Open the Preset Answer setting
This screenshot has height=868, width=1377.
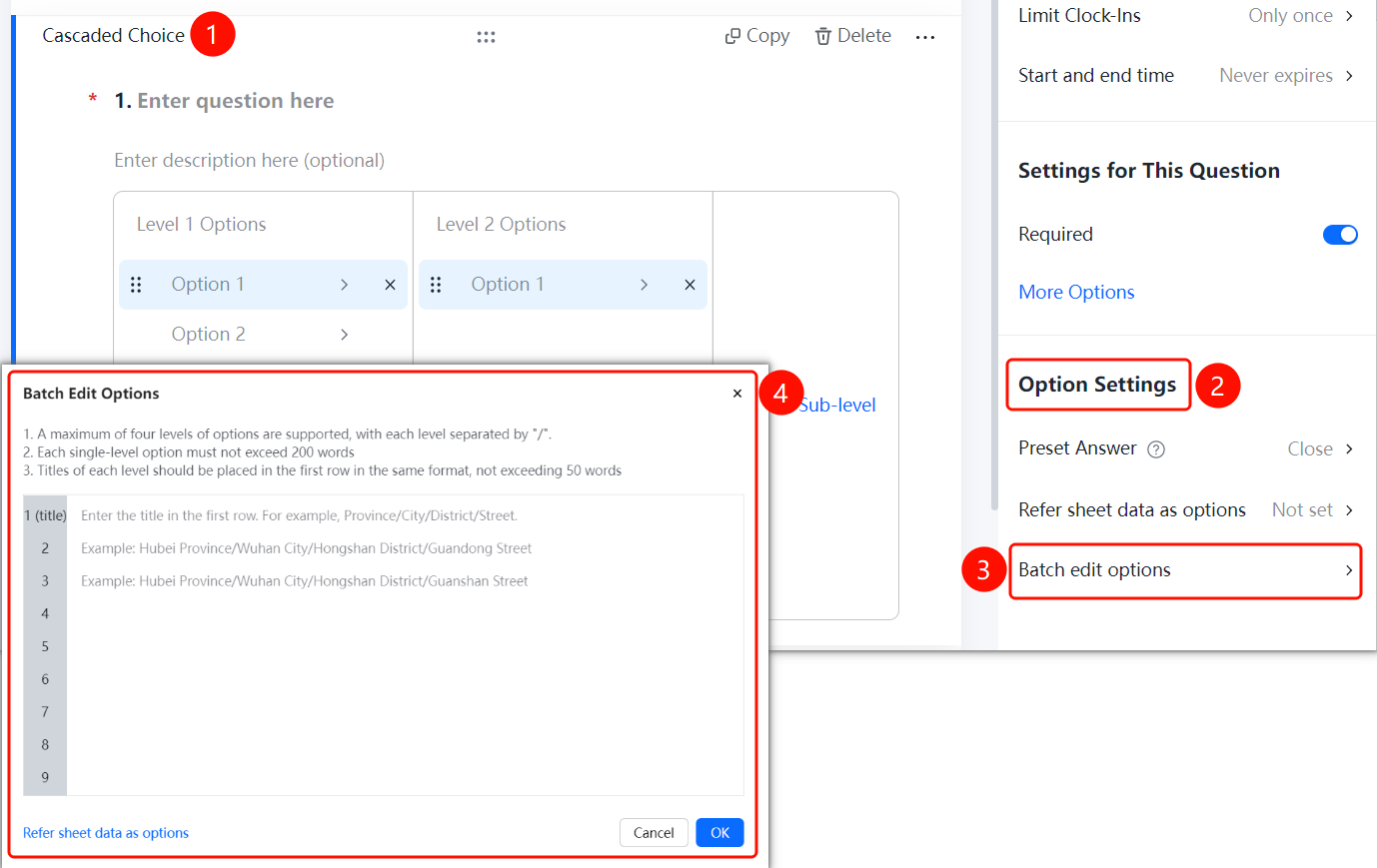point(1186,448)
